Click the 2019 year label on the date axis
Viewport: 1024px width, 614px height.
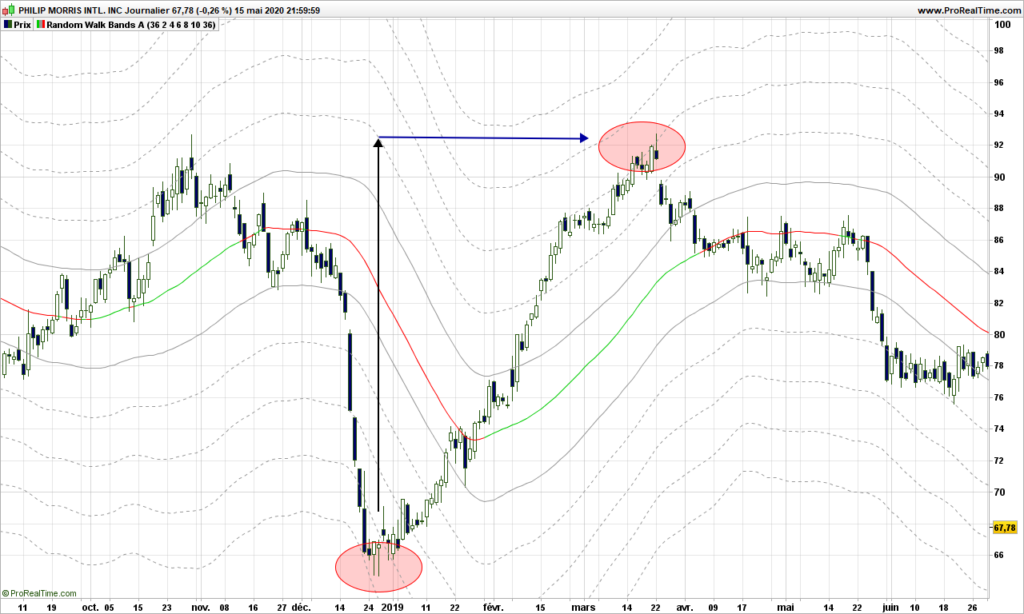[392, 607]
